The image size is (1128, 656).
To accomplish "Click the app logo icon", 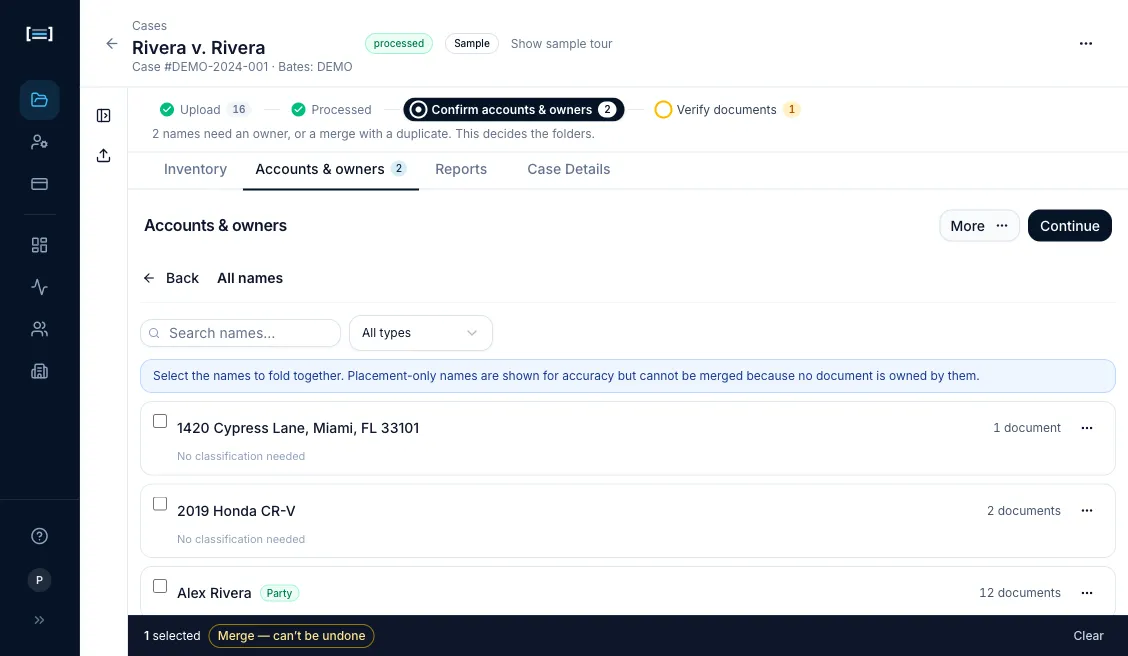I will [x=40, y=34].
